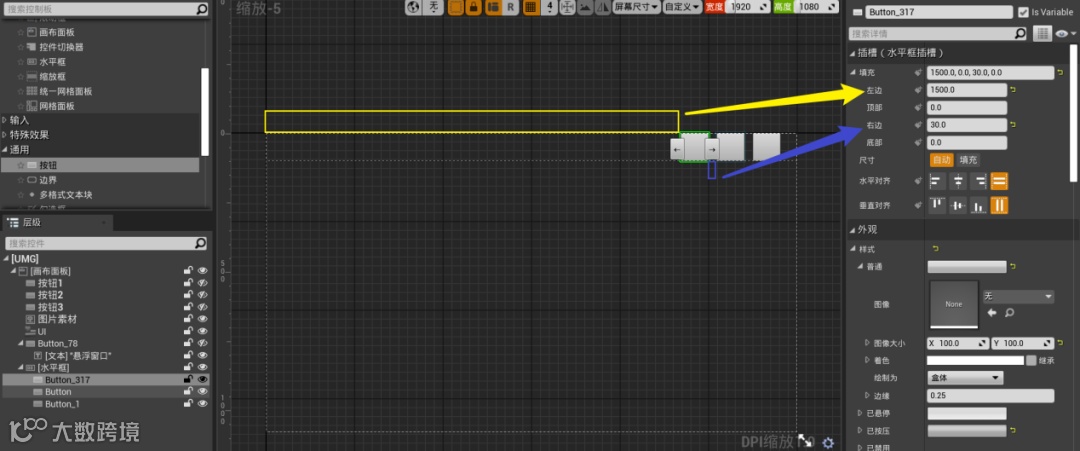1080x451 pixels.
Task: Click the DPI scale gear icon
Action: 828,443
